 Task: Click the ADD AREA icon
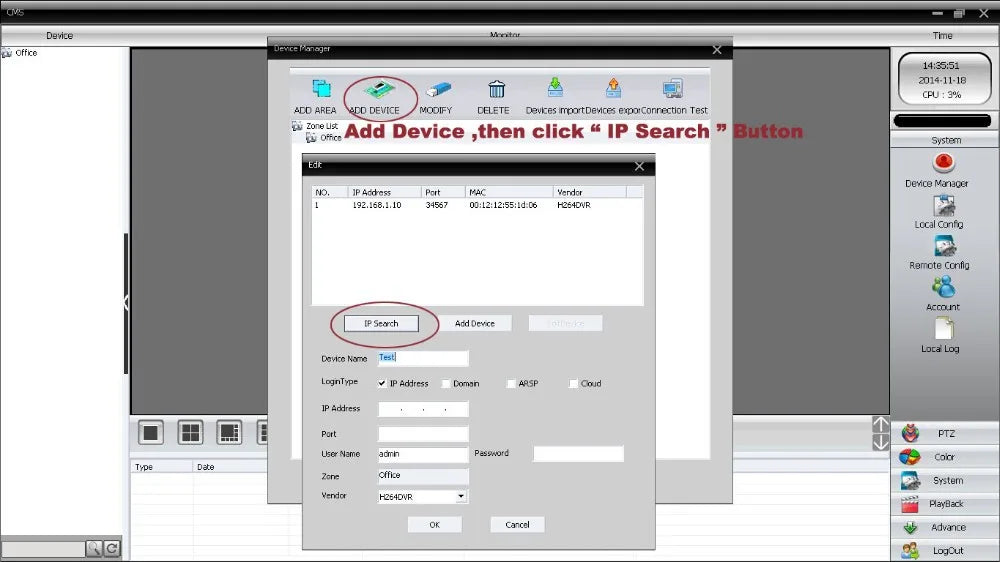point(321,90)
